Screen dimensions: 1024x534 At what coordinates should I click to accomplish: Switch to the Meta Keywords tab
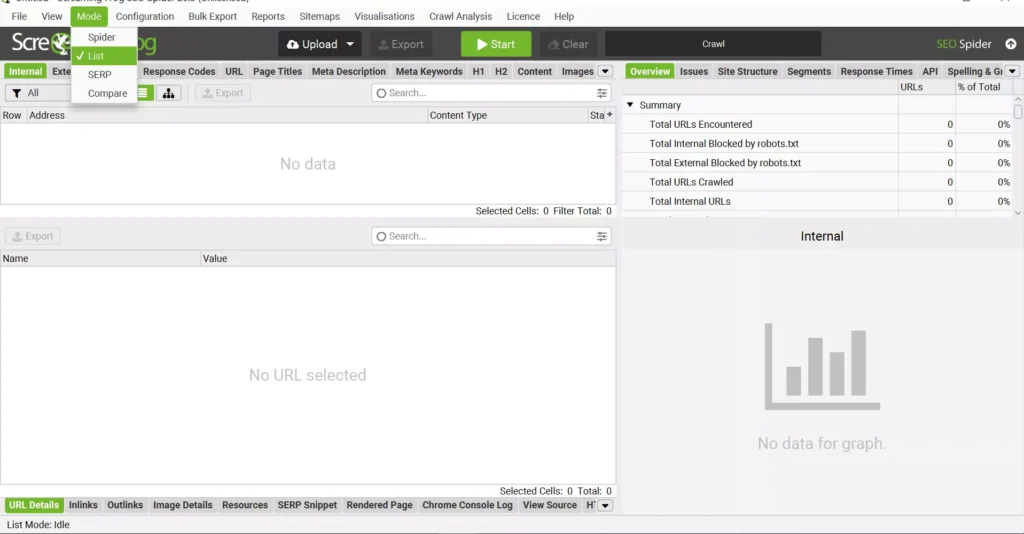[429, 71]
